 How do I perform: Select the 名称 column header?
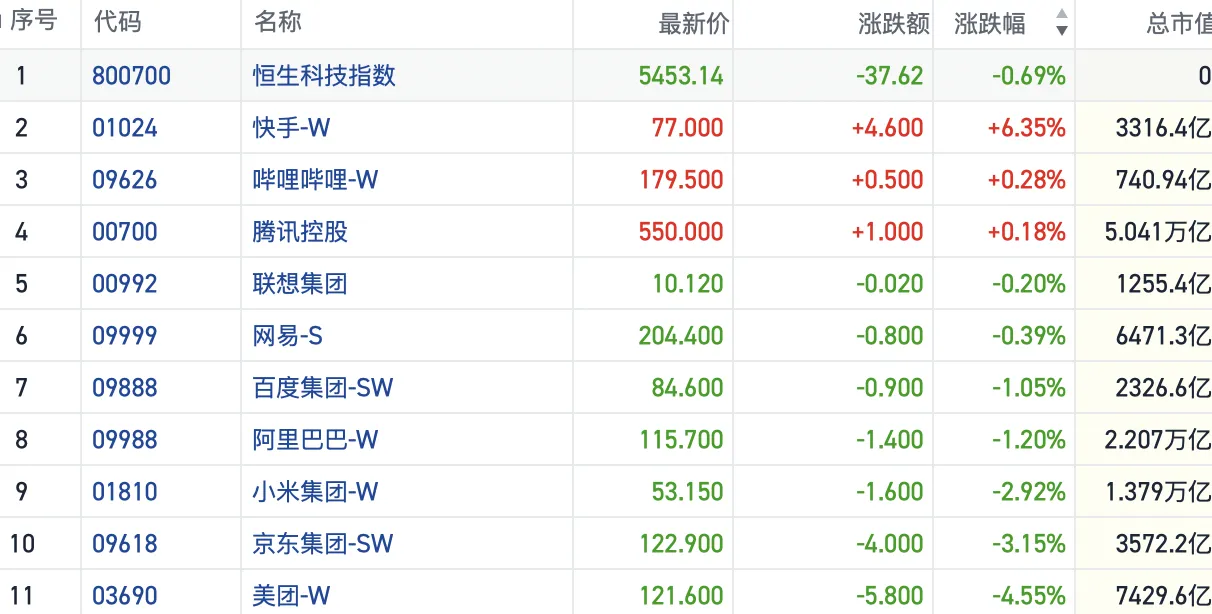[x=277, y=22]
